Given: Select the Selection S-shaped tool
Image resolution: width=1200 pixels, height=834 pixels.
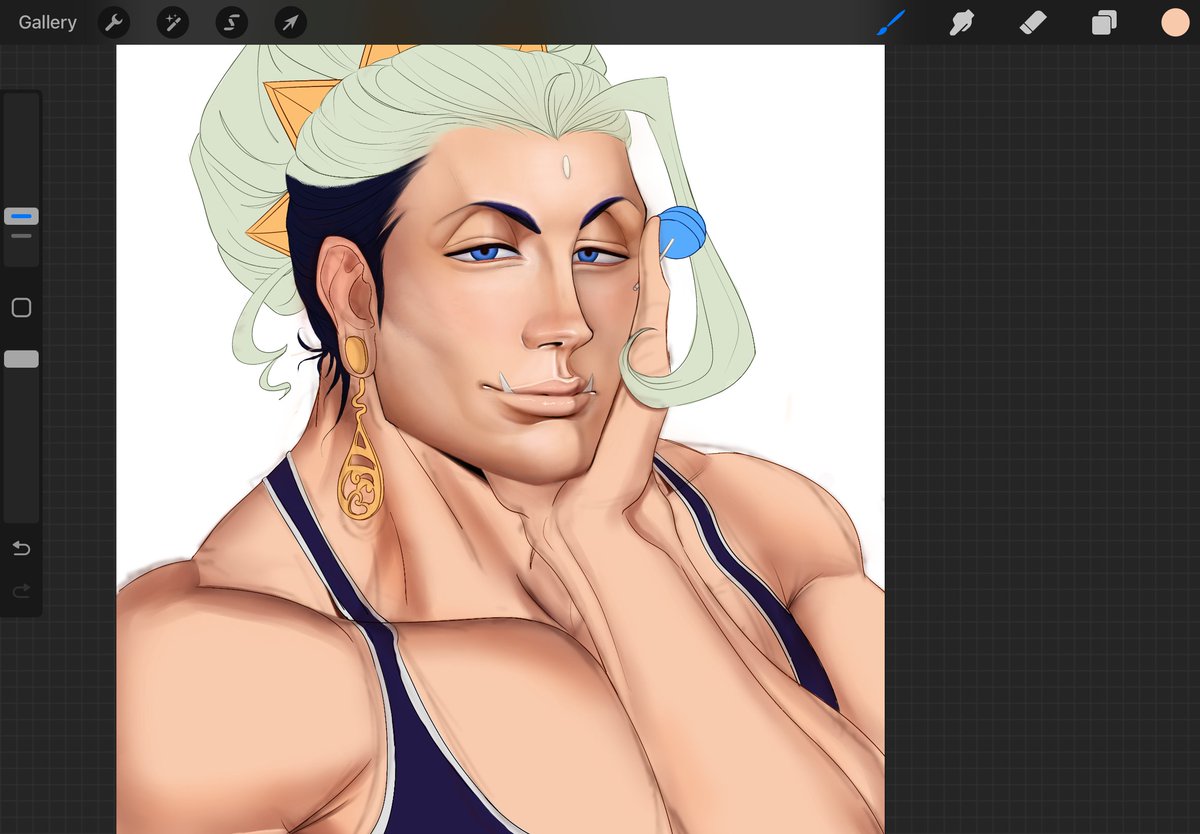Looking at the screenshot, I should [232, 22].
